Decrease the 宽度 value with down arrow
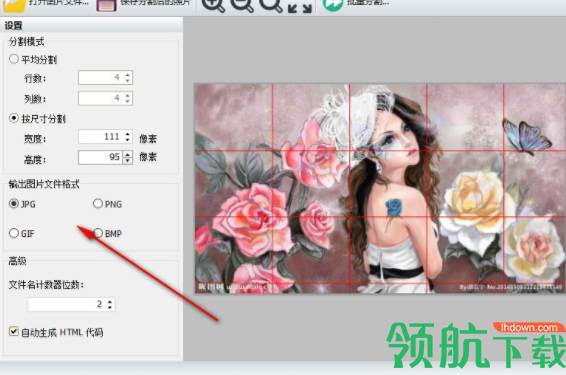This screenshot has height=375, width=566. coord(127,140)
